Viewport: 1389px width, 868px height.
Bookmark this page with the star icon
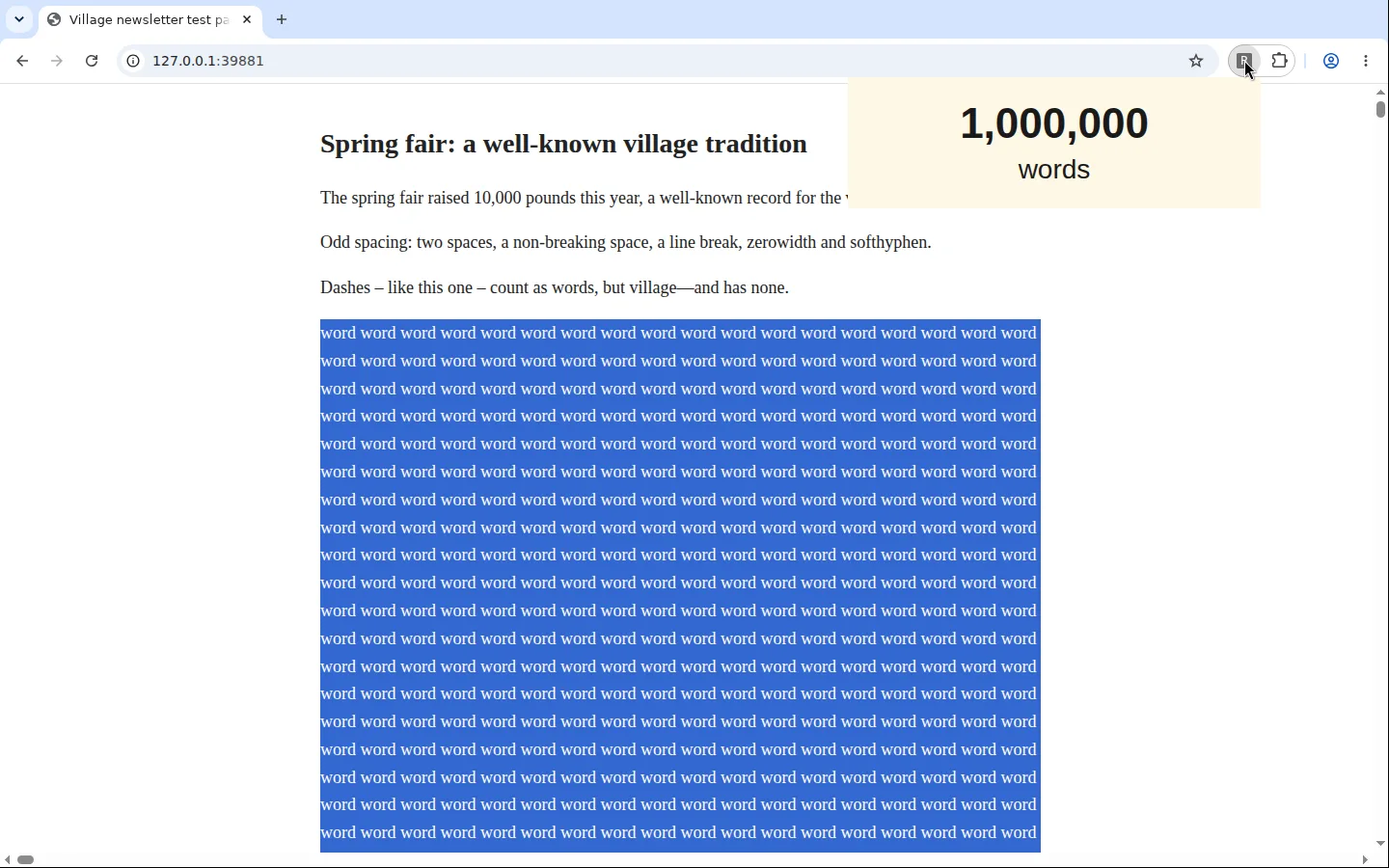(x=1197, y=61)
